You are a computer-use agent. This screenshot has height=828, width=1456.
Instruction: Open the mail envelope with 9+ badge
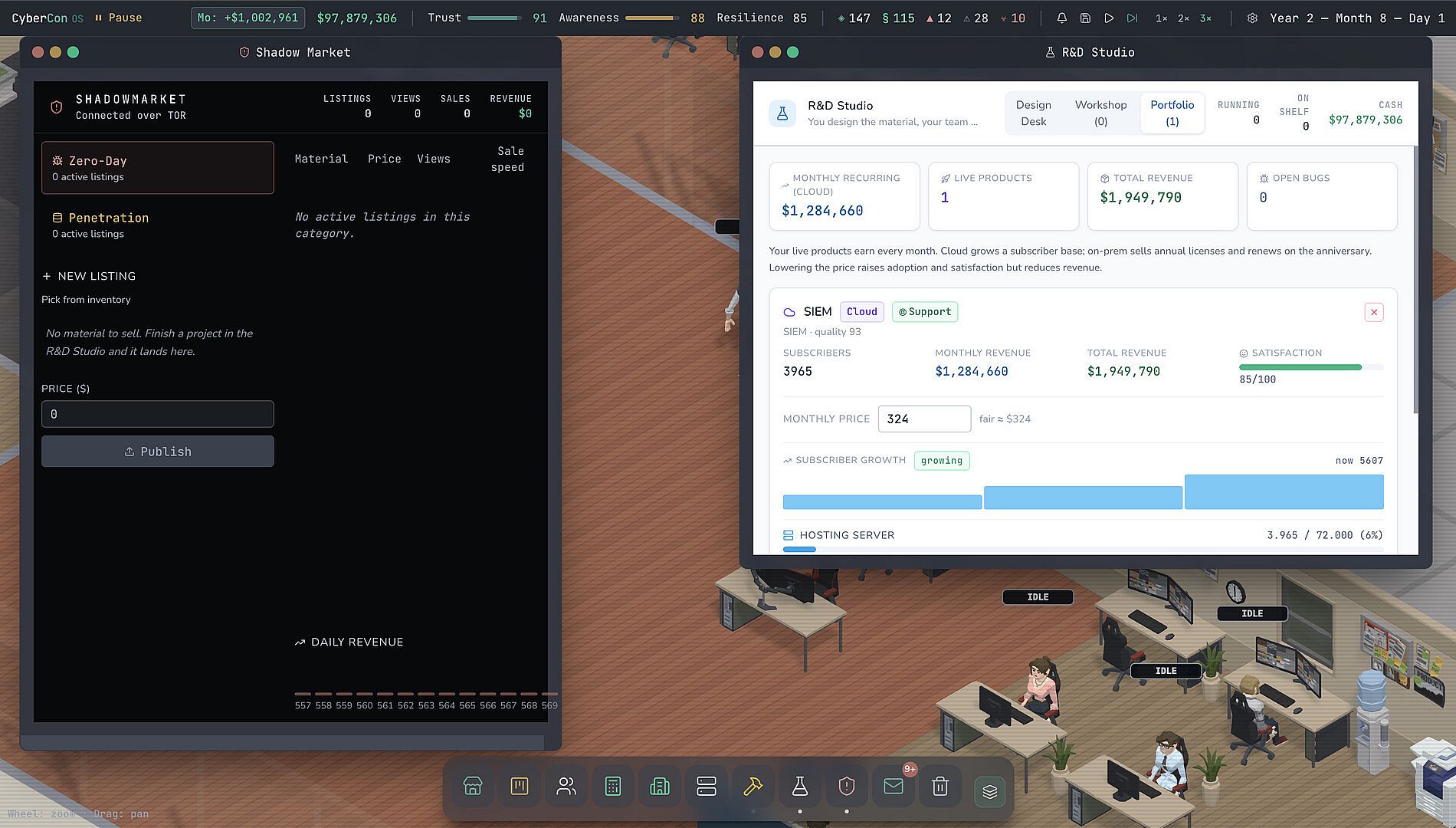(x=894, y=787)
